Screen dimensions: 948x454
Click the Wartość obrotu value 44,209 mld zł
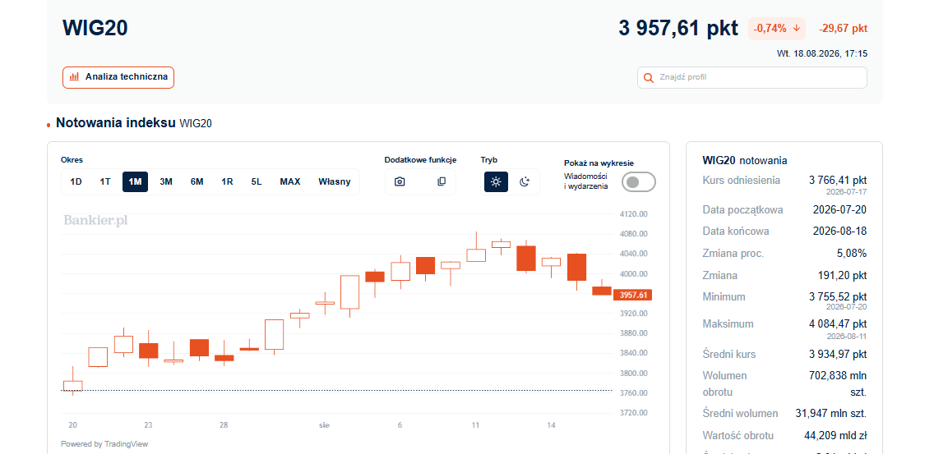pos(837,435)
